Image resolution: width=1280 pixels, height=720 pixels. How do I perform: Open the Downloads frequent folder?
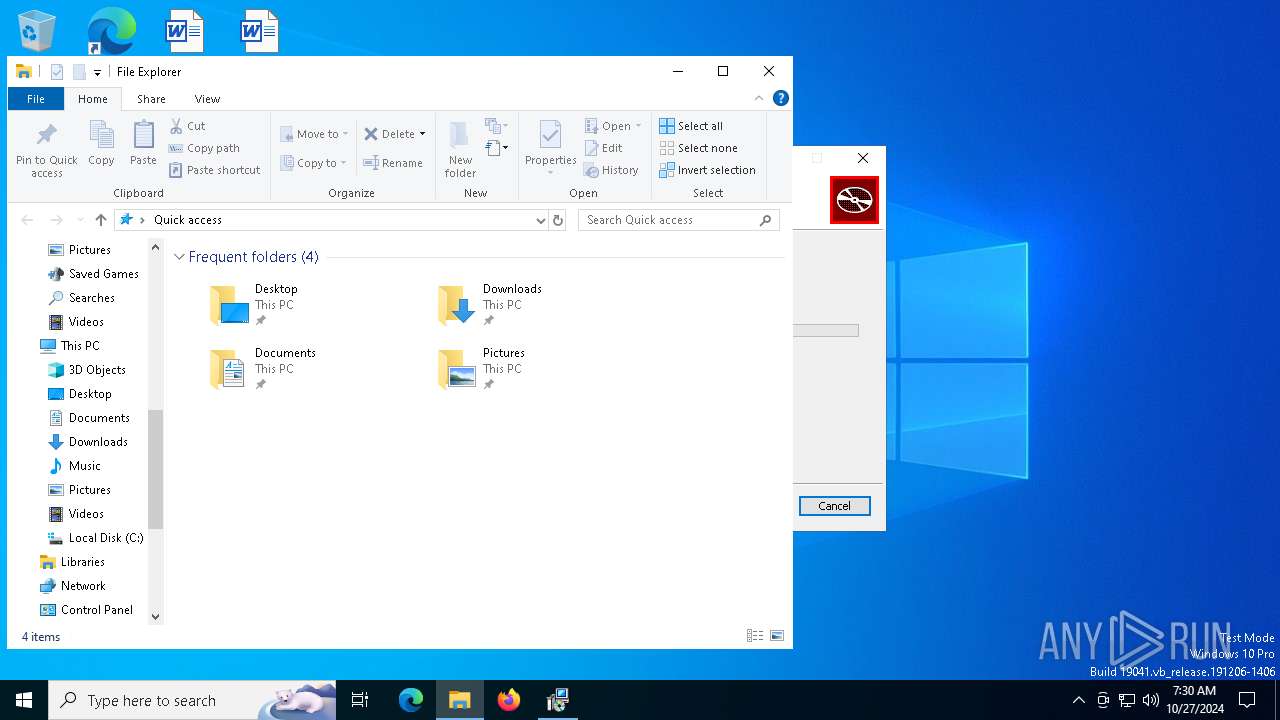pyautogui.click(x=490, y=305)
